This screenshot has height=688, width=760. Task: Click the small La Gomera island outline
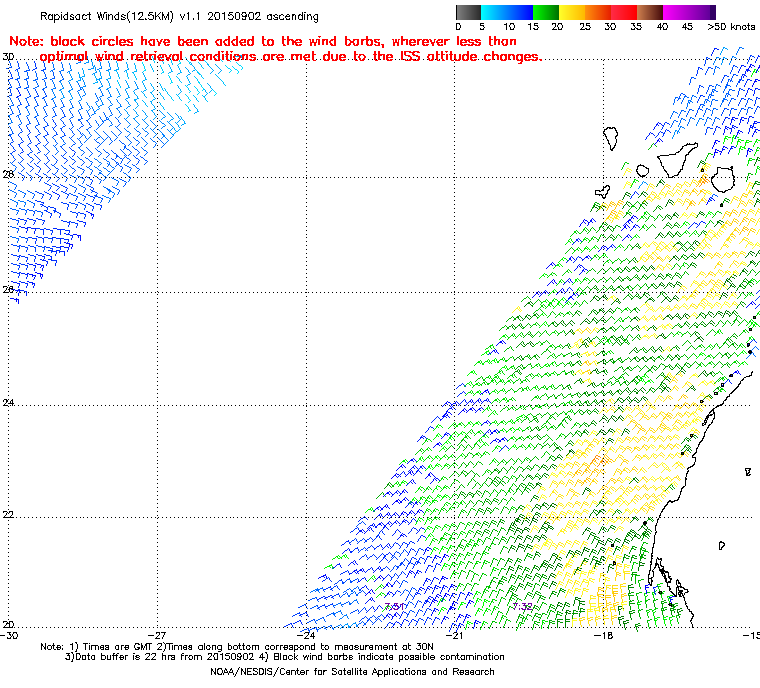[643, 171]
